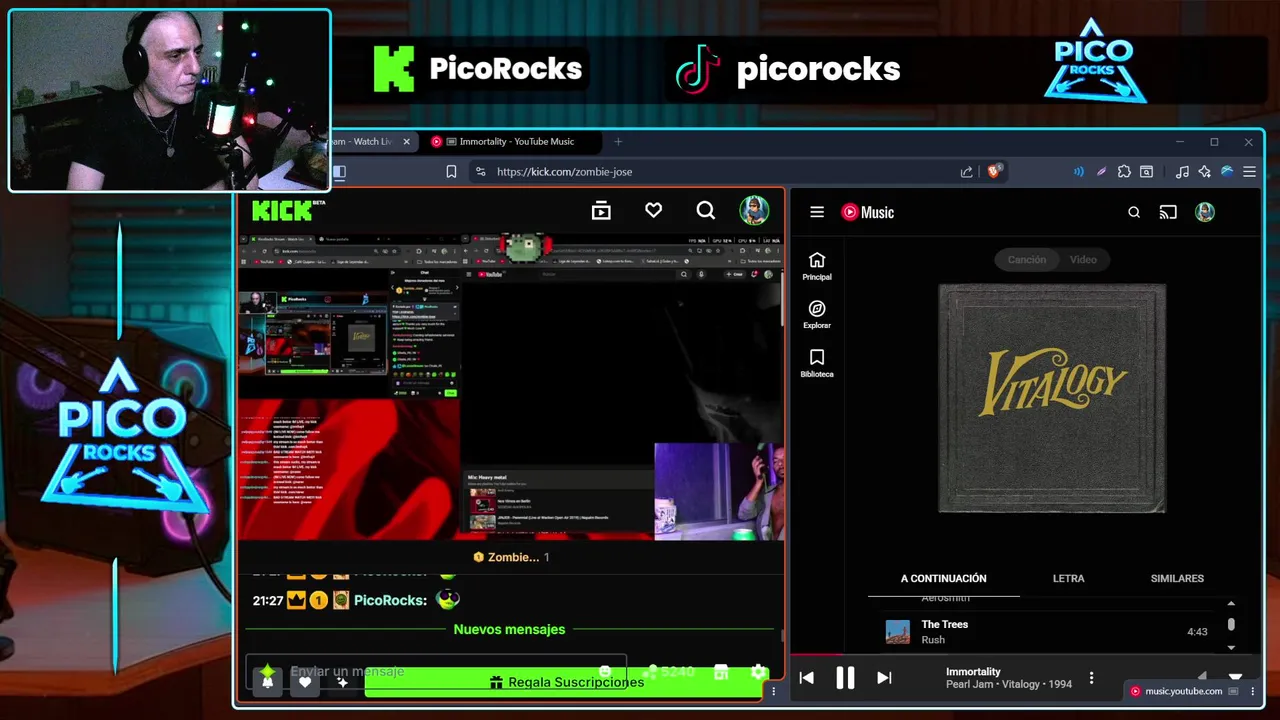Click the share page icon
Viewport: 1280px width, 720px height.
click(x=966, y=172)
